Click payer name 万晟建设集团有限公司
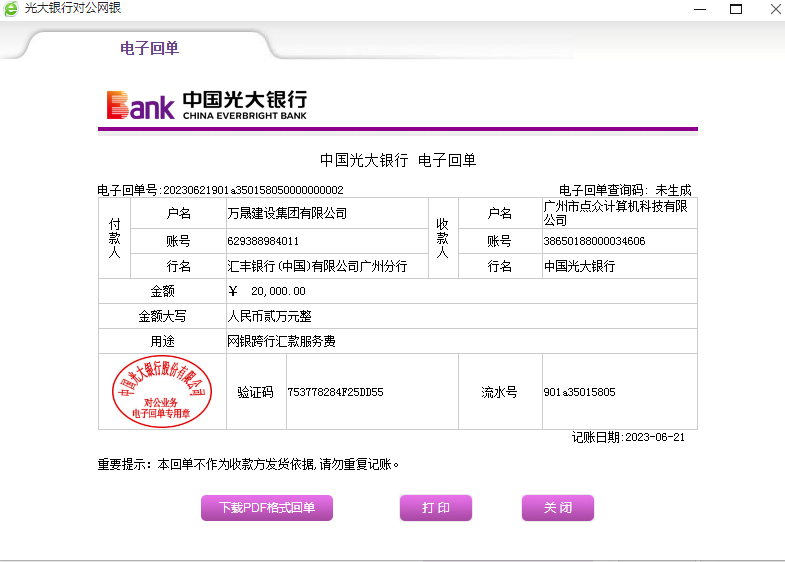 [x=287, y=213]
